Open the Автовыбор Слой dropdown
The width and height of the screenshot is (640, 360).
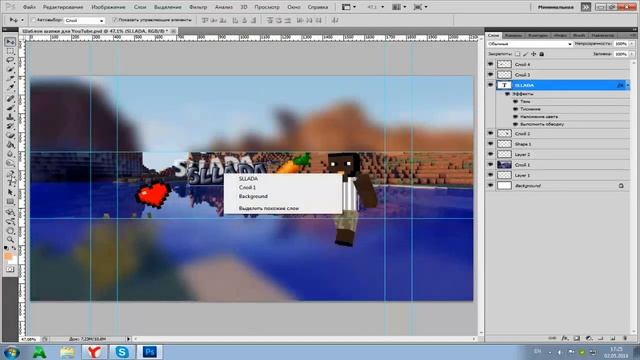point(84,20)
